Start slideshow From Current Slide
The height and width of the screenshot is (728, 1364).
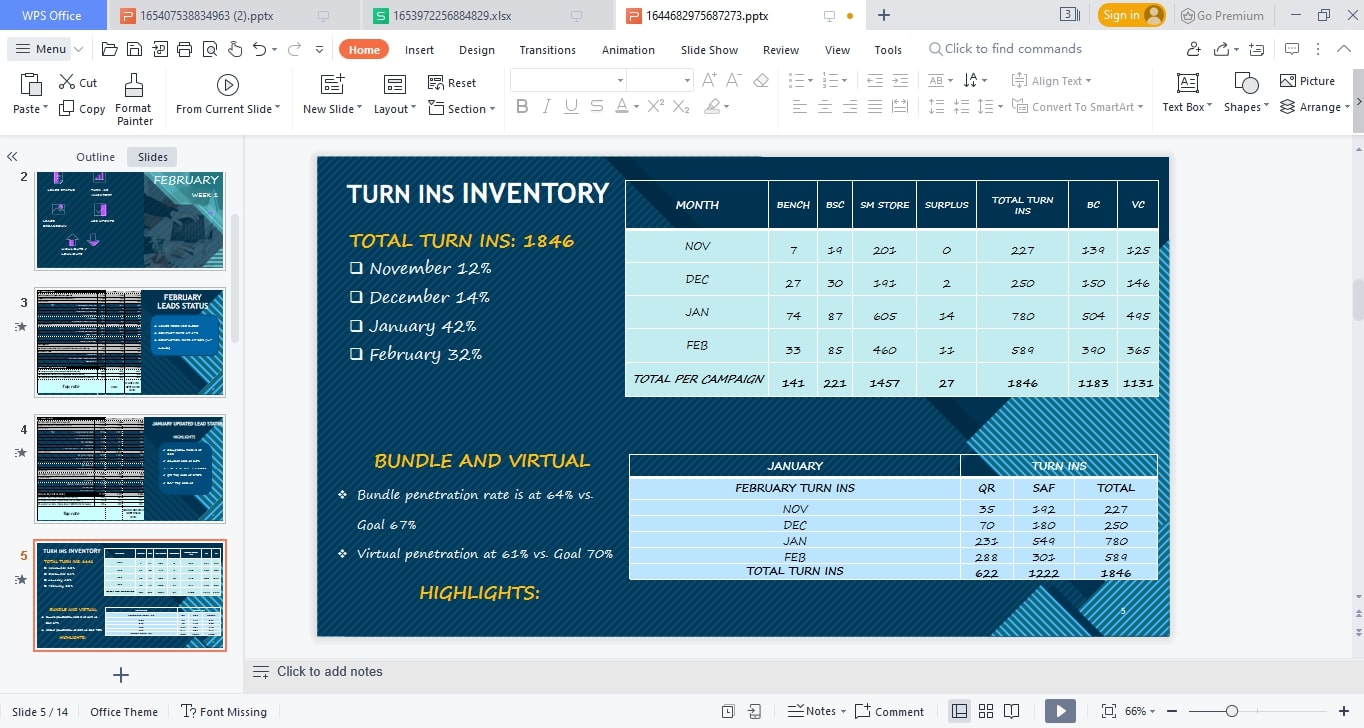click(228, 85)
